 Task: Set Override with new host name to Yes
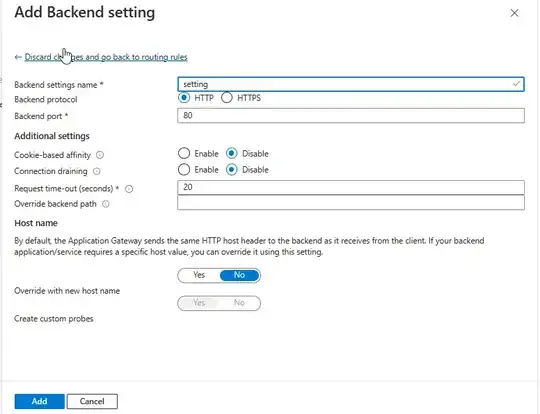click(199, 275)
